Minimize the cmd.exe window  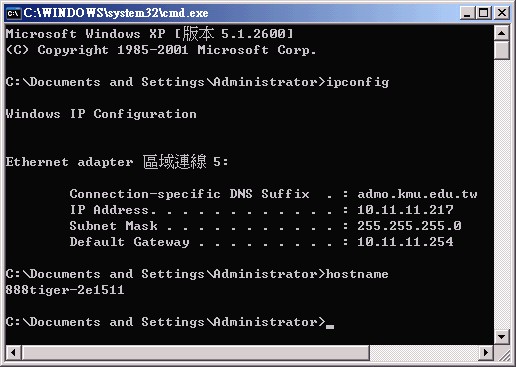(x=467, y=13)
